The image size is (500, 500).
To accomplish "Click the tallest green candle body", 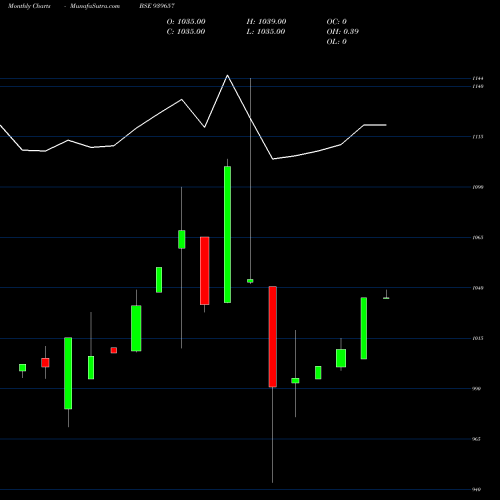I will coord(227,234).
